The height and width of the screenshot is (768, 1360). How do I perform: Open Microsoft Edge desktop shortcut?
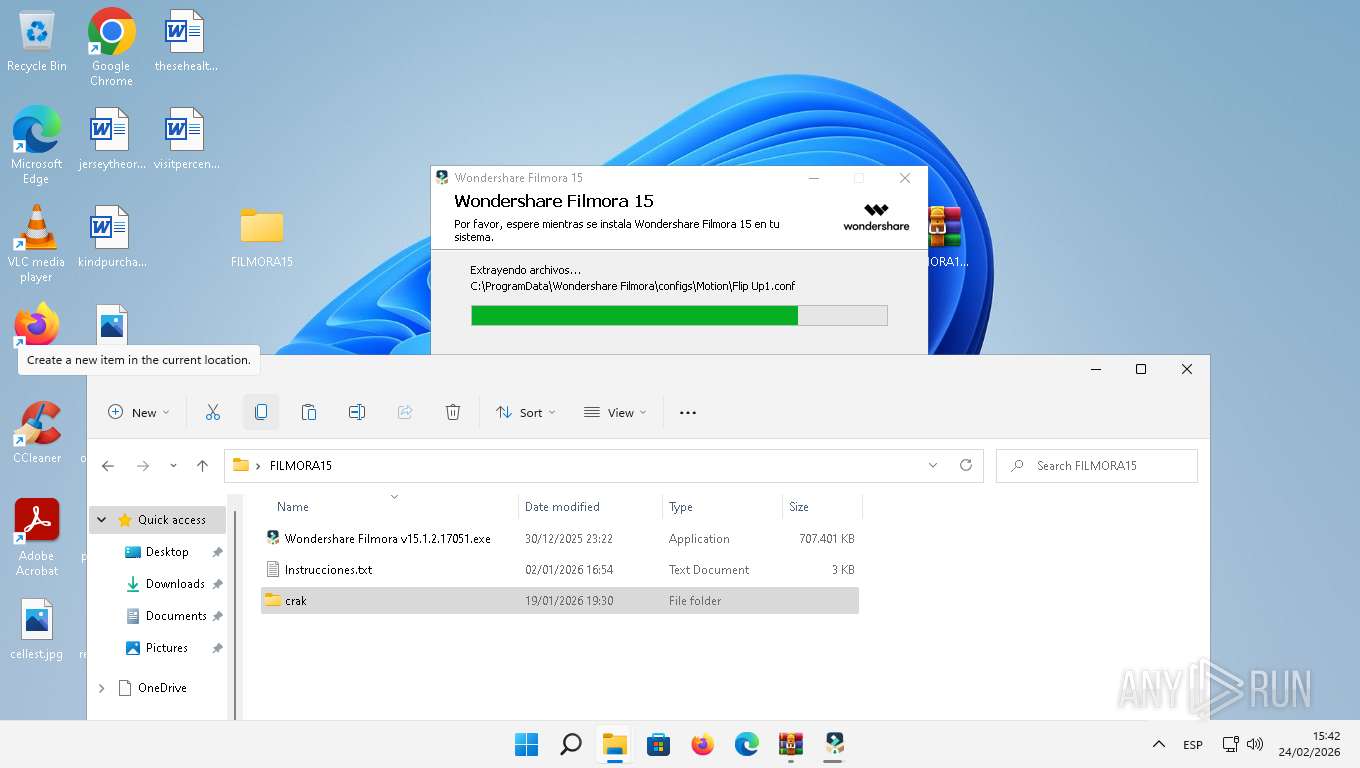[36, 145]
